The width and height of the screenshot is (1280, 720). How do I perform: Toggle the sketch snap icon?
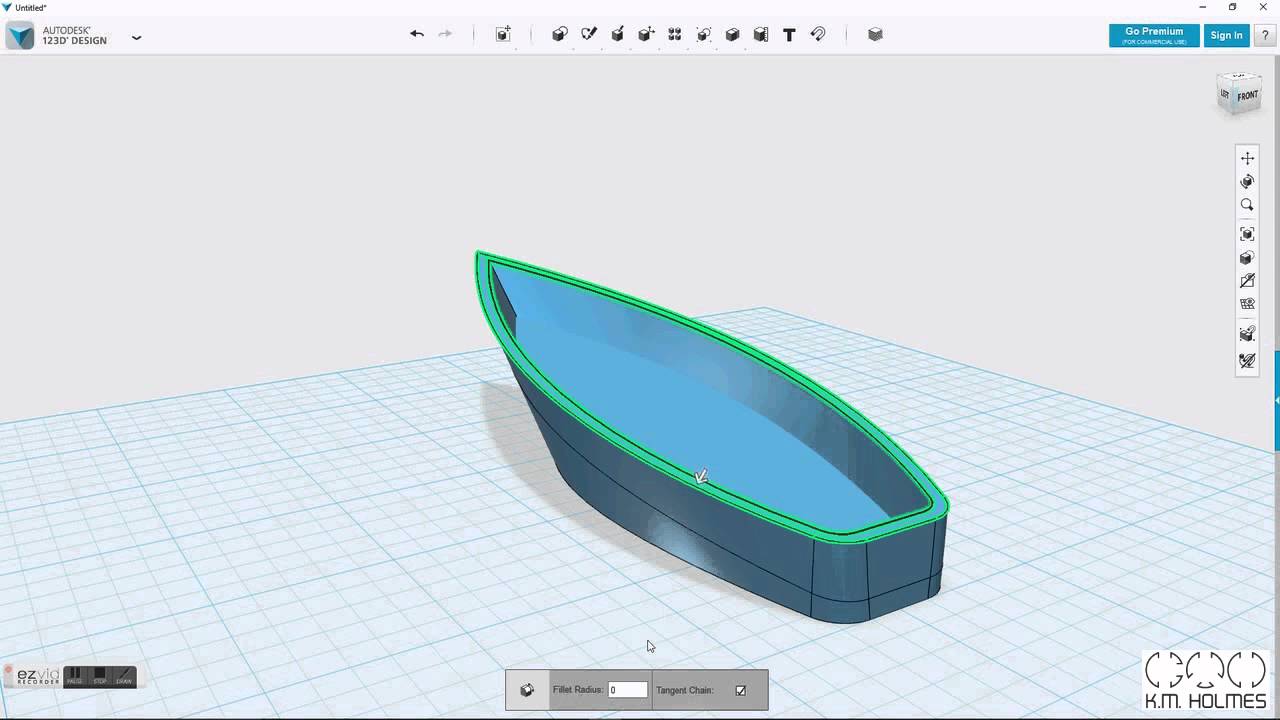click(1247, 360)
